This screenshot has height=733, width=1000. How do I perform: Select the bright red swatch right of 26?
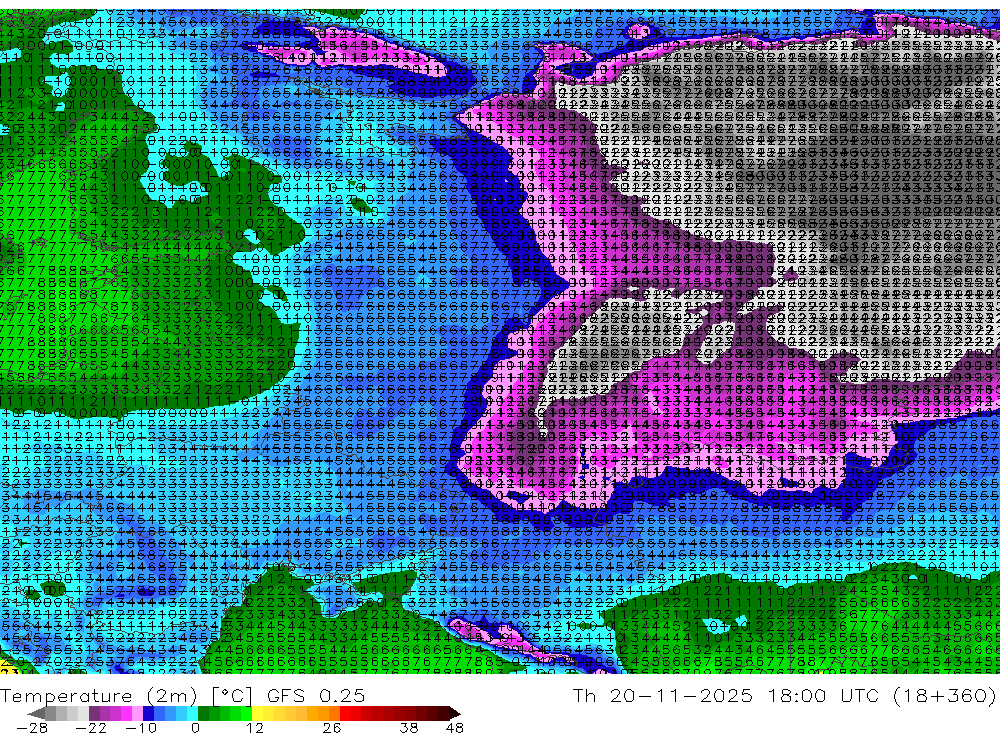coord(345,713)
